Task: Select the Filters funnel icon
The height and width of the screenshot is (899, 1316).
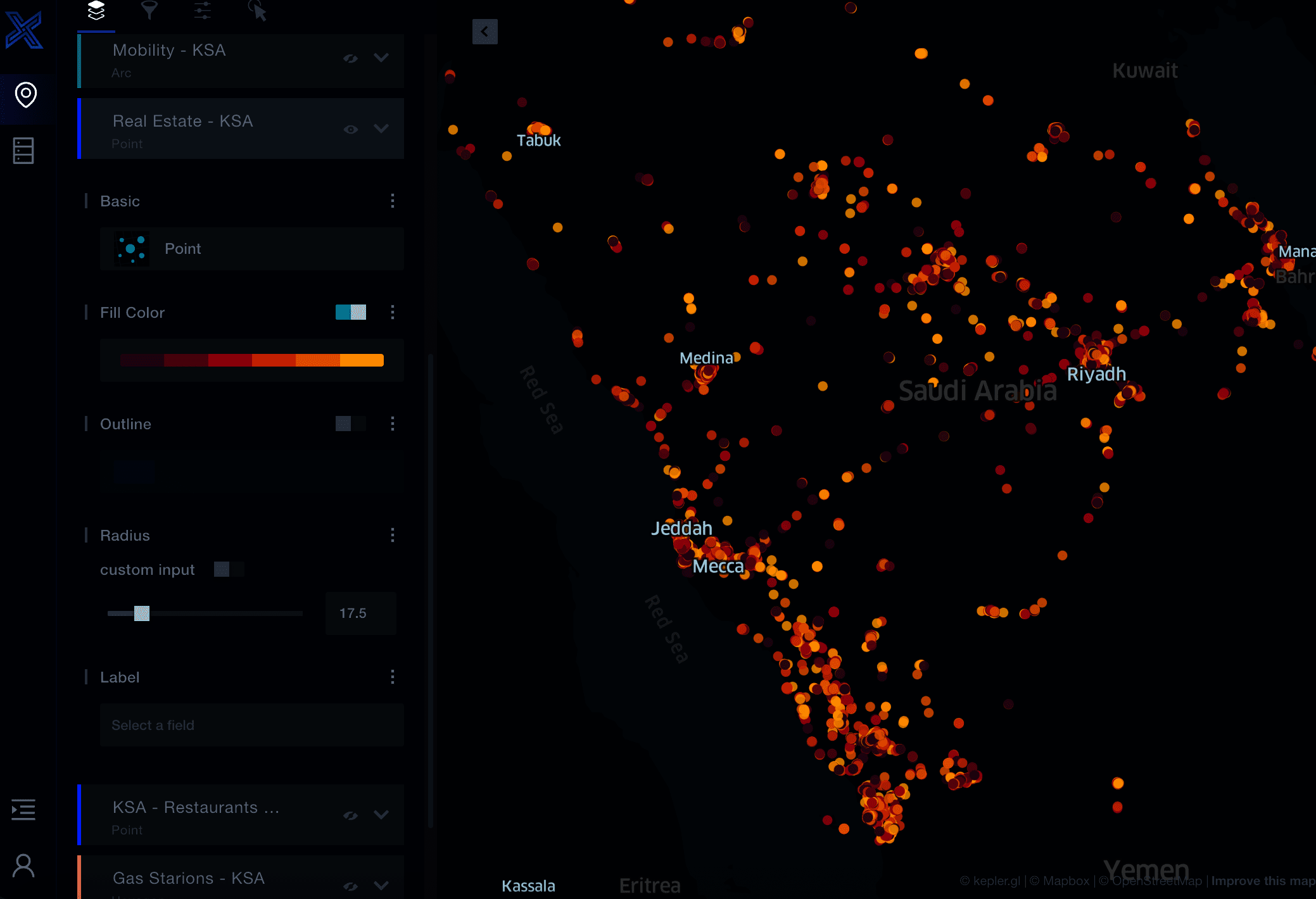Action: click(149, 9)
